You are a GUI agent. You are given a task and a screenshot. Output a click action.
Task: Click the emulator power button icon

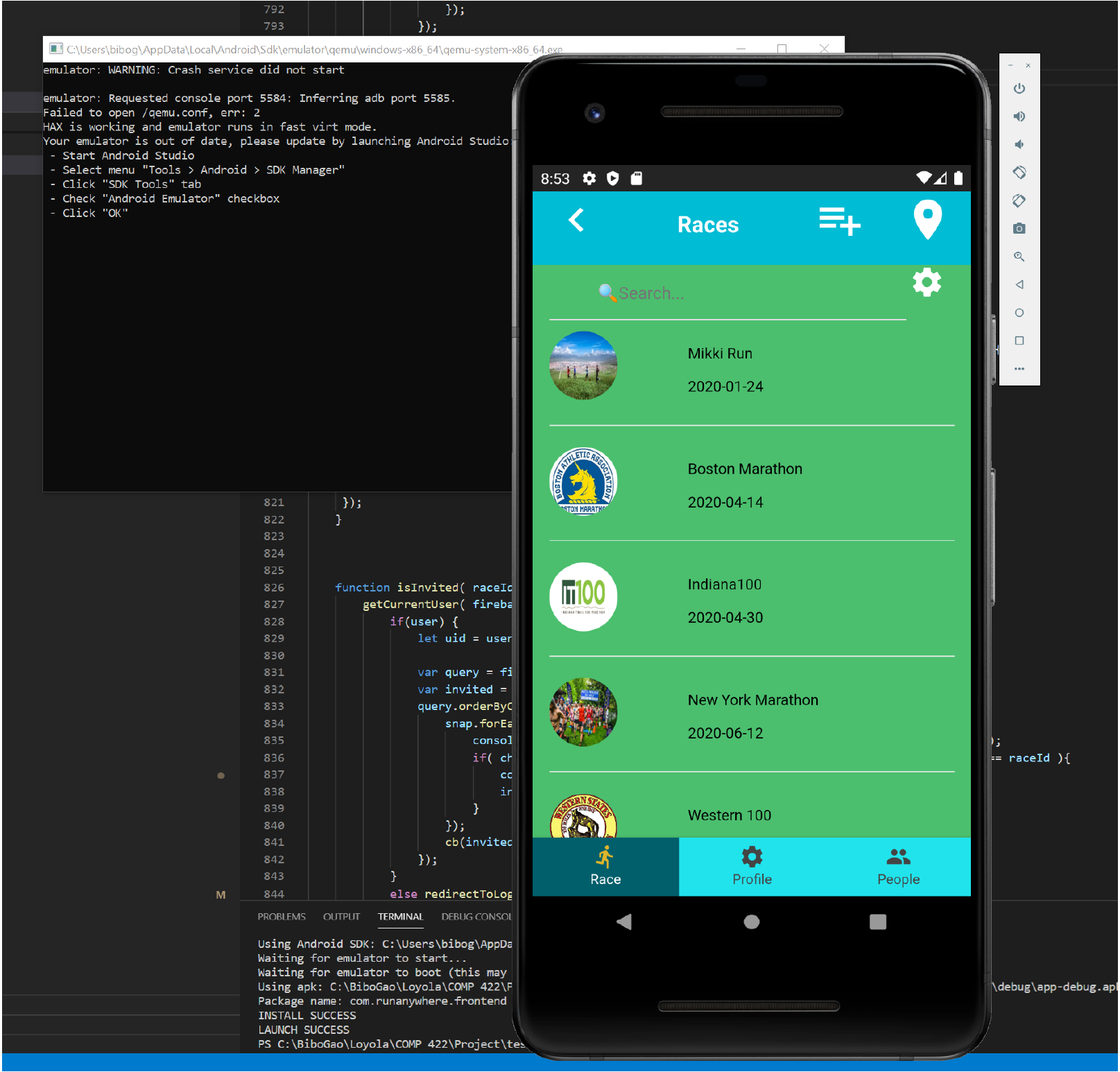pyautogui.click(x=1019, y=88)
